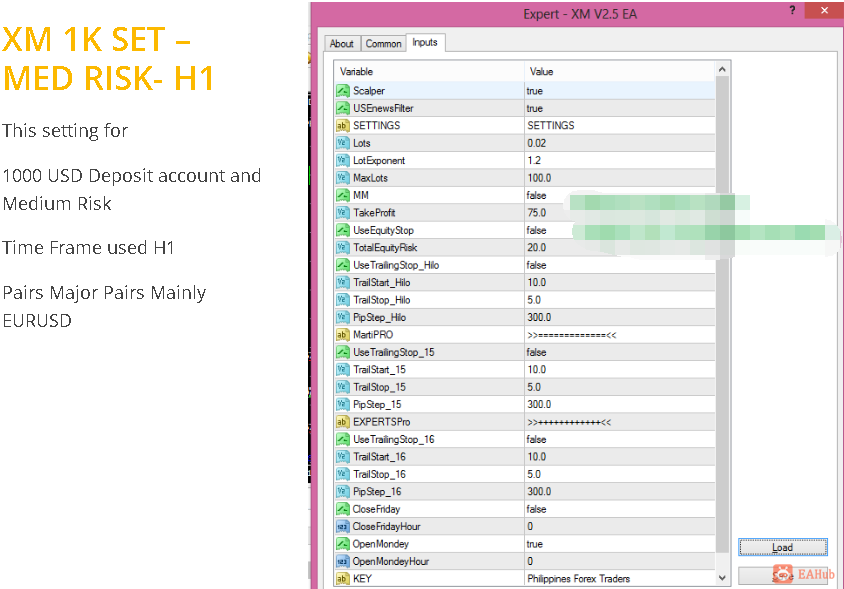Select the CloseFridayHour value 0

pyautogui.click(x=620, y=527)
